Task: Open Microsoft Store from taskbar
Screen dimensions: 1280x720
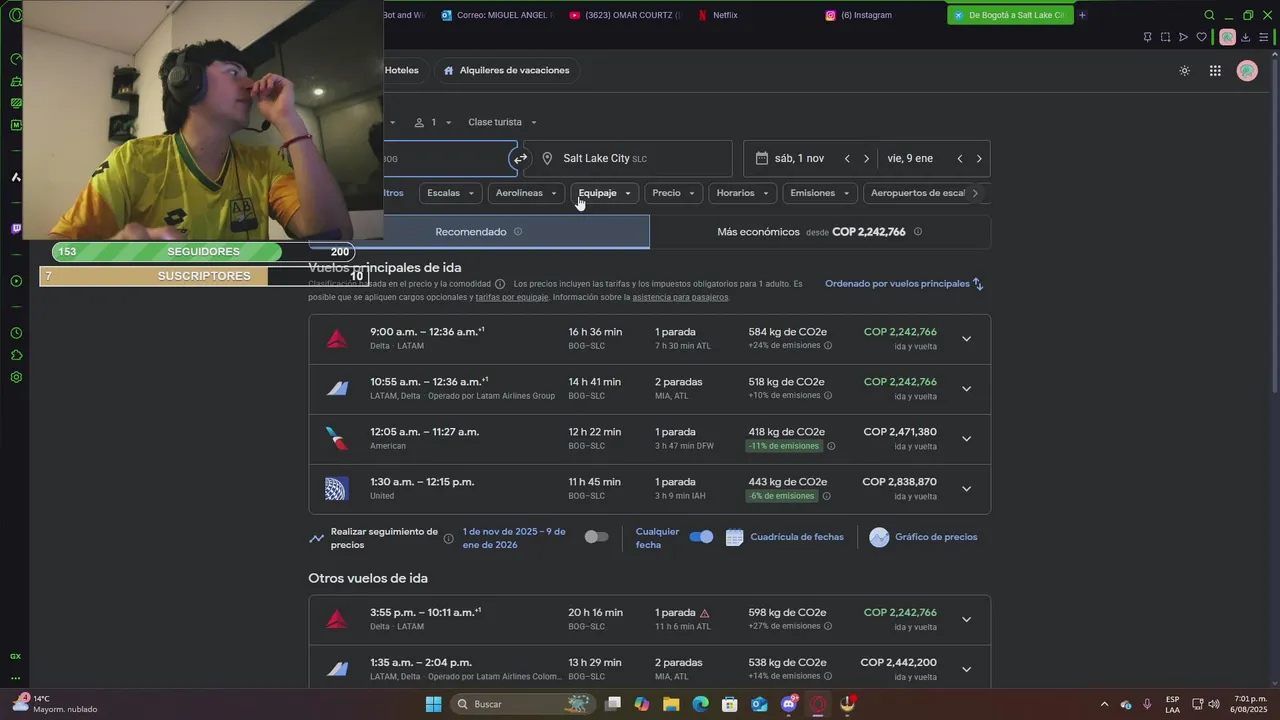Action: (730, 704)
